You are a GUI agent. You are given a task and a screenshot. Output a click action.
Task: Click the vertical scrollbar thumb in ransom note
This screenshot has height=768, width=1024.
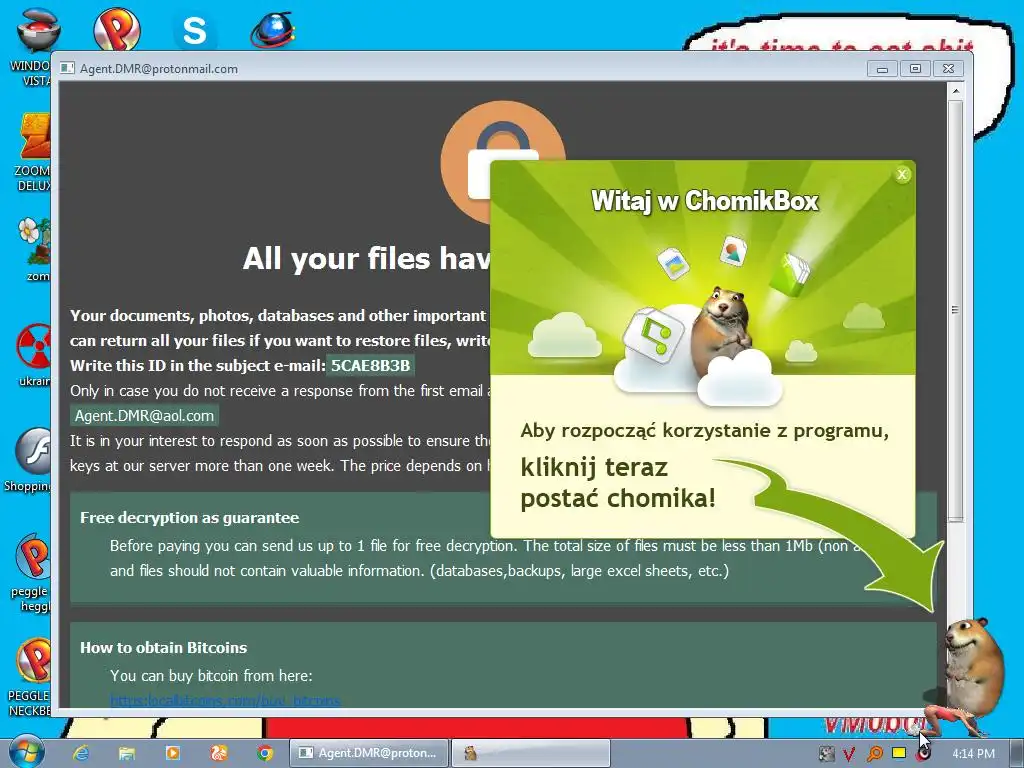955,310
